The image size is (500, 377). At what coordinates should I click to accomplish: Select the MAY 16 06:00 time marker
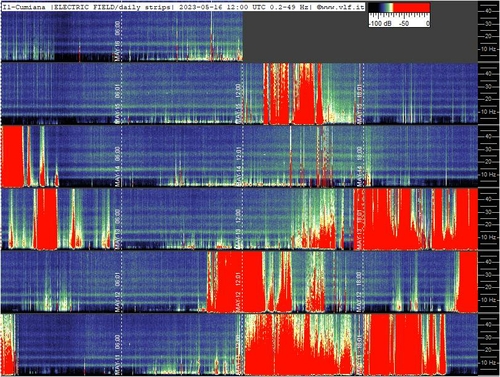pos(117,41)
